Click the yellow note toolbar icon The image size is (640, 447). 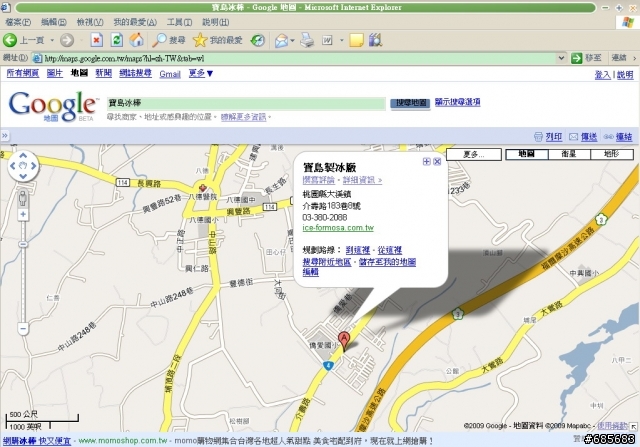[356, 40]
